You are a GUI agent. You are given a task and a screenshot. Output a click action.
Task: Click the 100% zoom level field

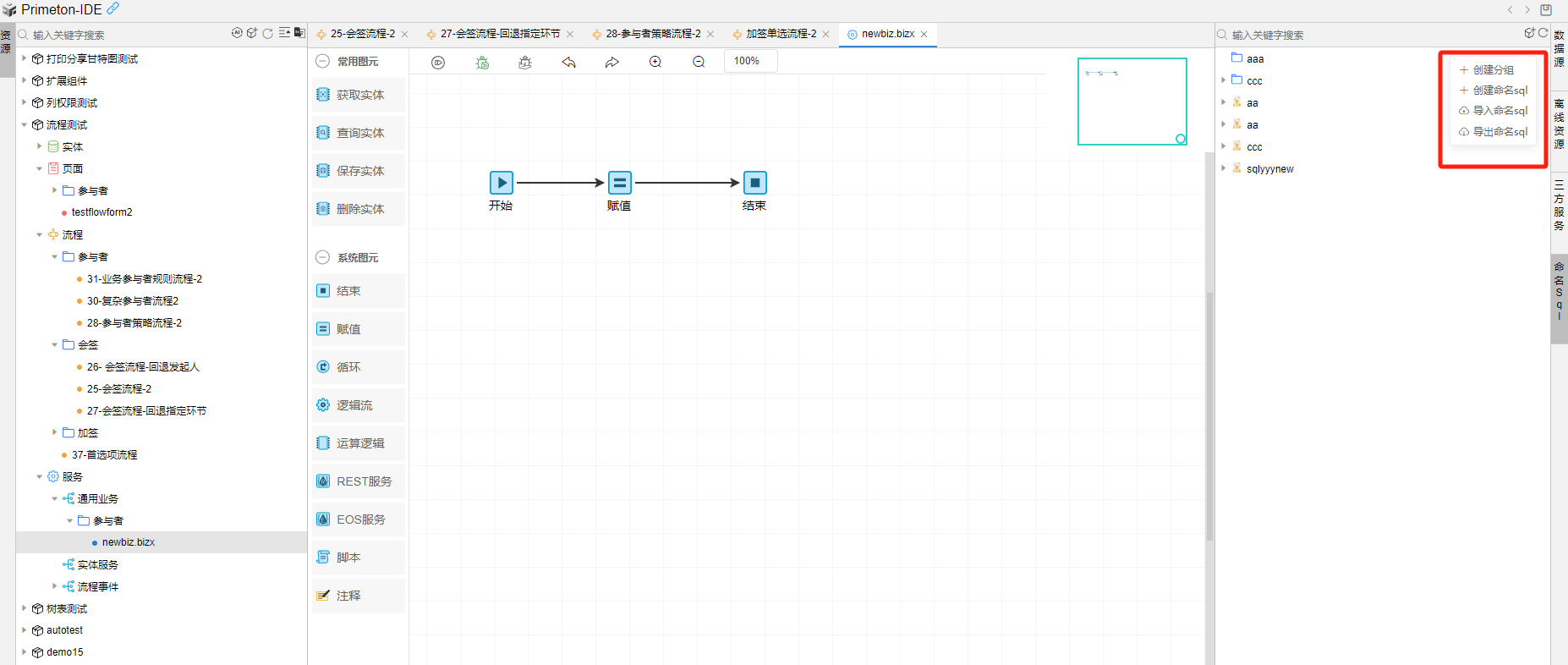[x=749, y=61]
